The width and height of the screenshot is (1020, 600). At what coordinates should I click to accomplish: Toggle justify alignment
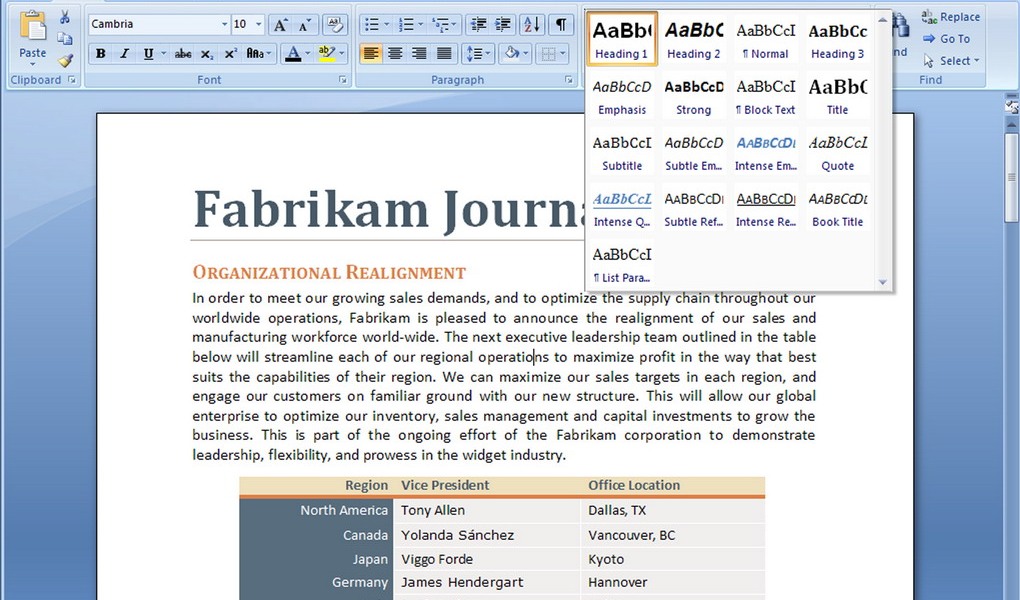444,53
